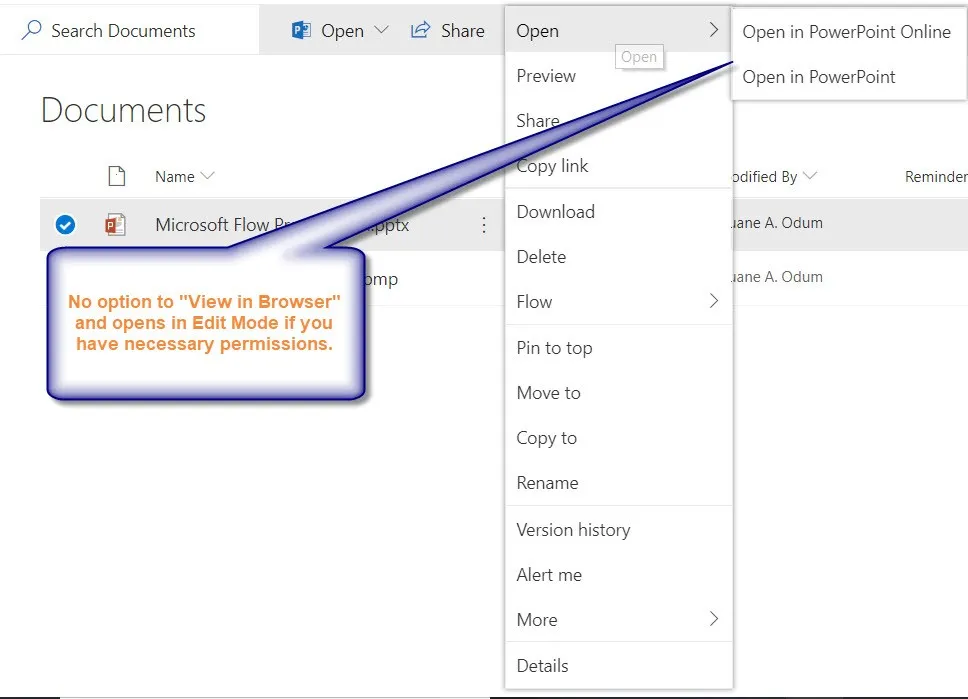Expand the Open button dropdown chevron
968x699 pixels.
click(383, 30)
